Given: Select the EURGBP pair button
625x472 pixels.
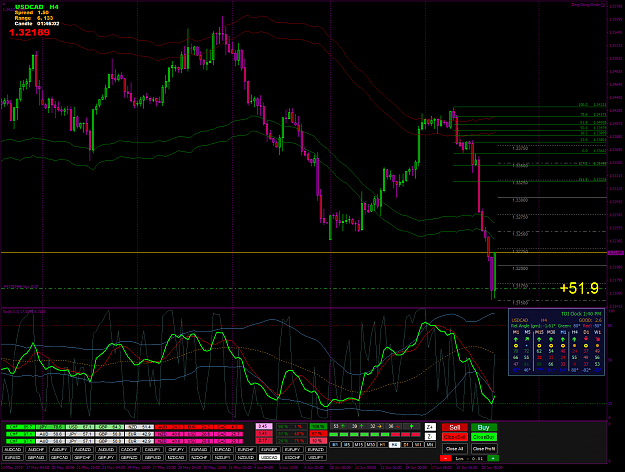Looking at the screenshot, I should (x=269, y=450).
